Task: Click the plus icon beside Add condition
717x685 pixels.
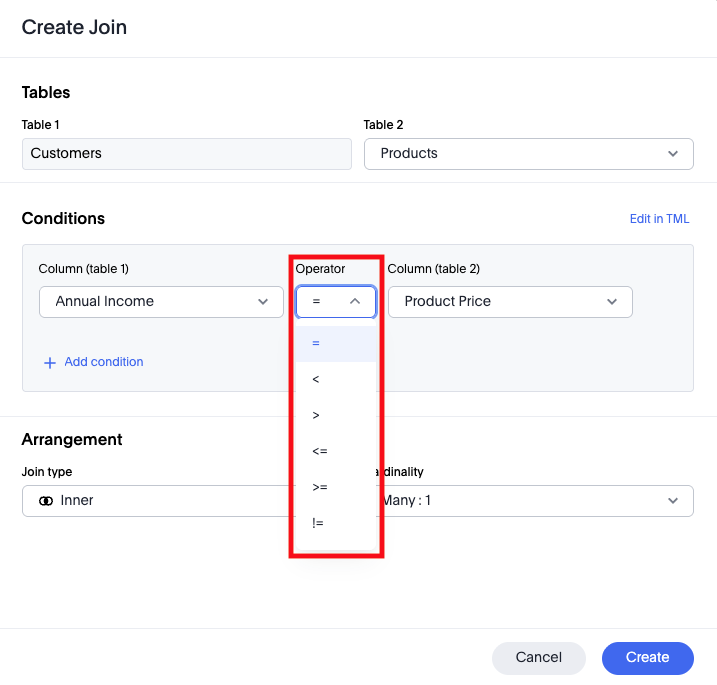Action: [x=49, y=363]
